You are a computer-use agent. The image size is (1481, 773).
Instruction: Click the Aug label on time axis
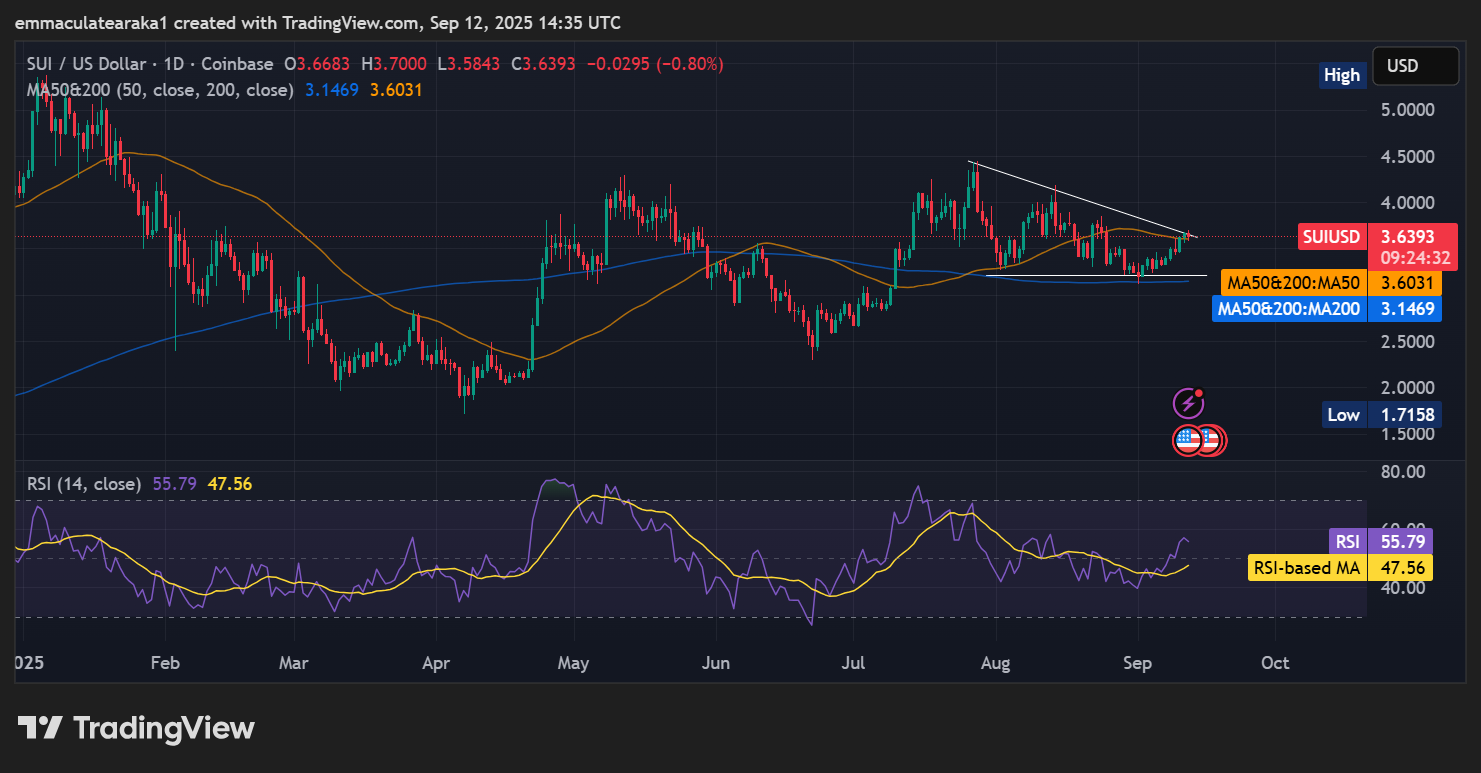pyautogui.click(x=996, y=663)
